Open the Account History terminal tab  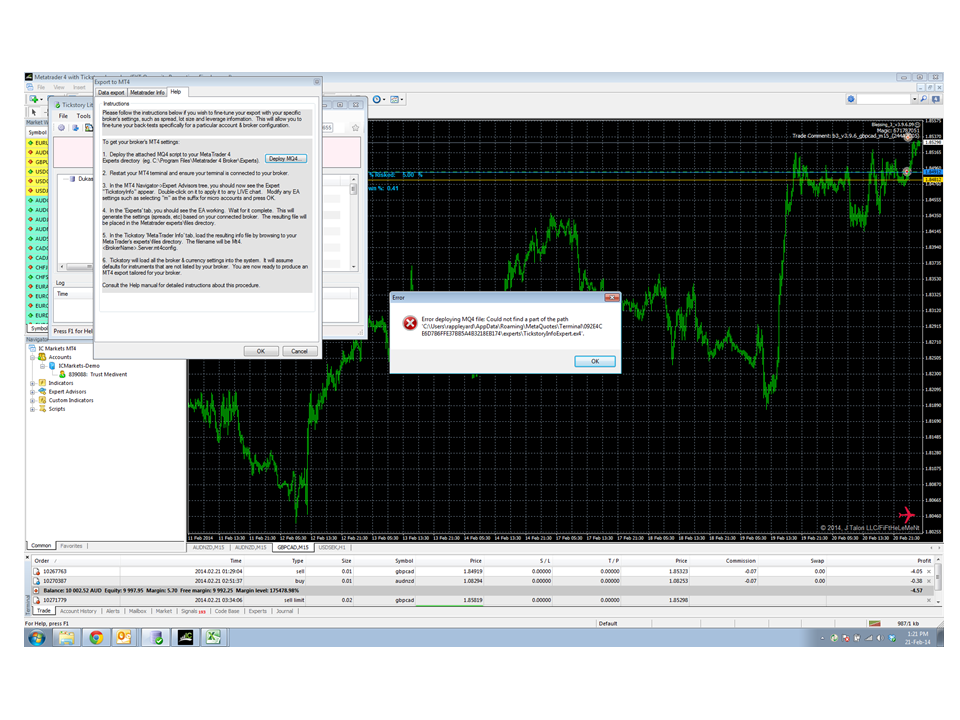pos(78,611)
